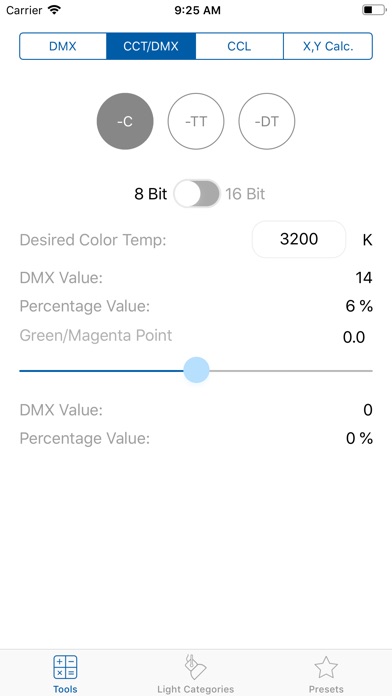This screenshot has height=696, width=392.
Task: Open the Light Categories lamp icon
Action: 195,667
